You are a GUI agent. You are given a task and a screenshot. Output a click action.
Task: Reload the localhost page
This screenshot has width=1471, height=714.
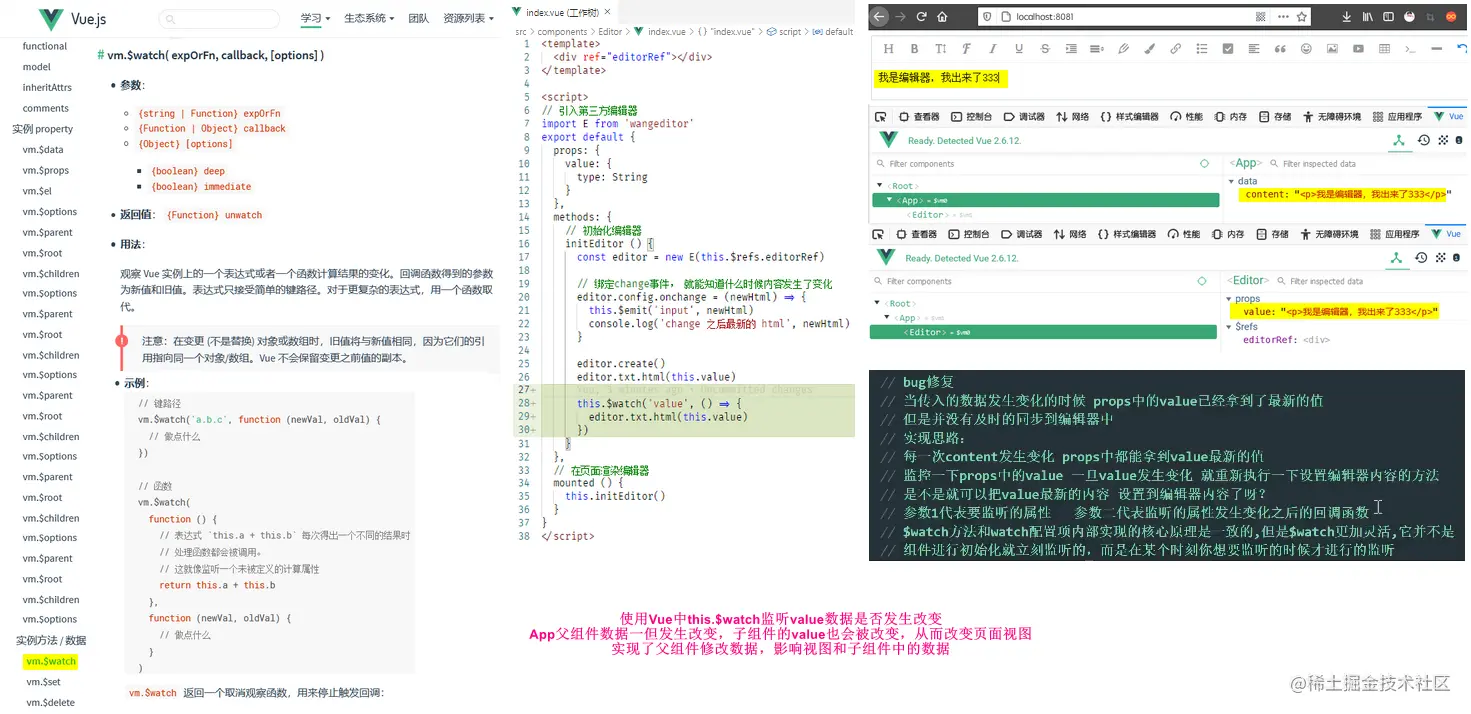point(921,17)
